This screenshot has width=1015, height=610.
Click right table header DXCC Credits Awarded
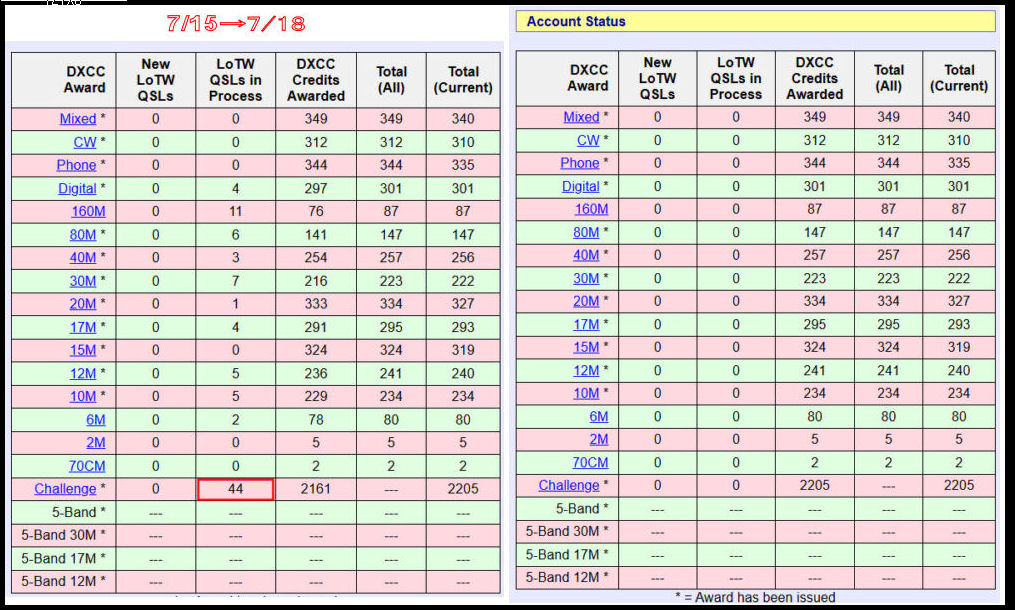point(814,78)
